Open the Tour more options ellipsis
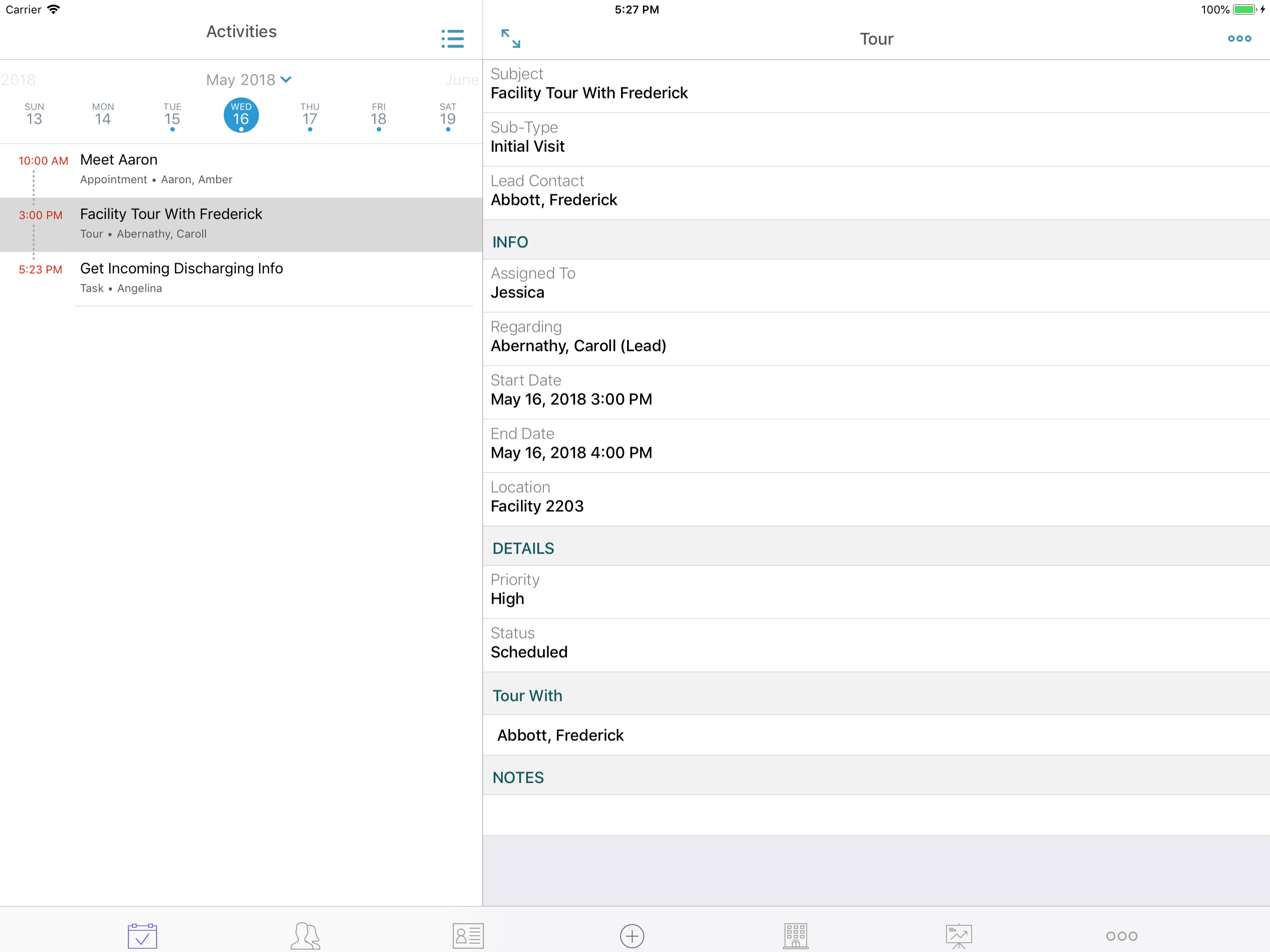Viewport: 1270px width, 952px height. pos(1239,39)
